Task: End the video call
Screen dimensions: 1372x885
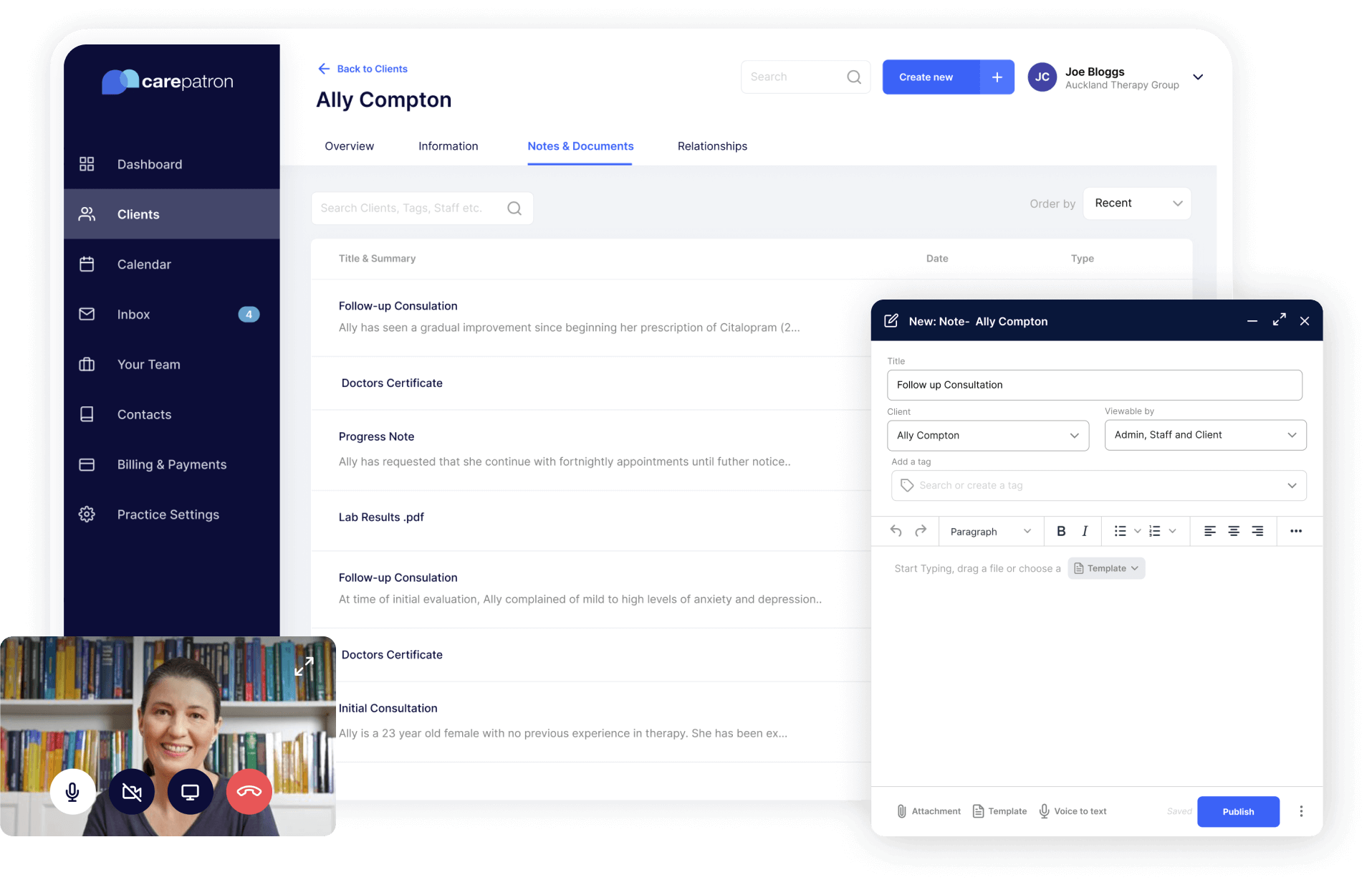Action: 249,792
